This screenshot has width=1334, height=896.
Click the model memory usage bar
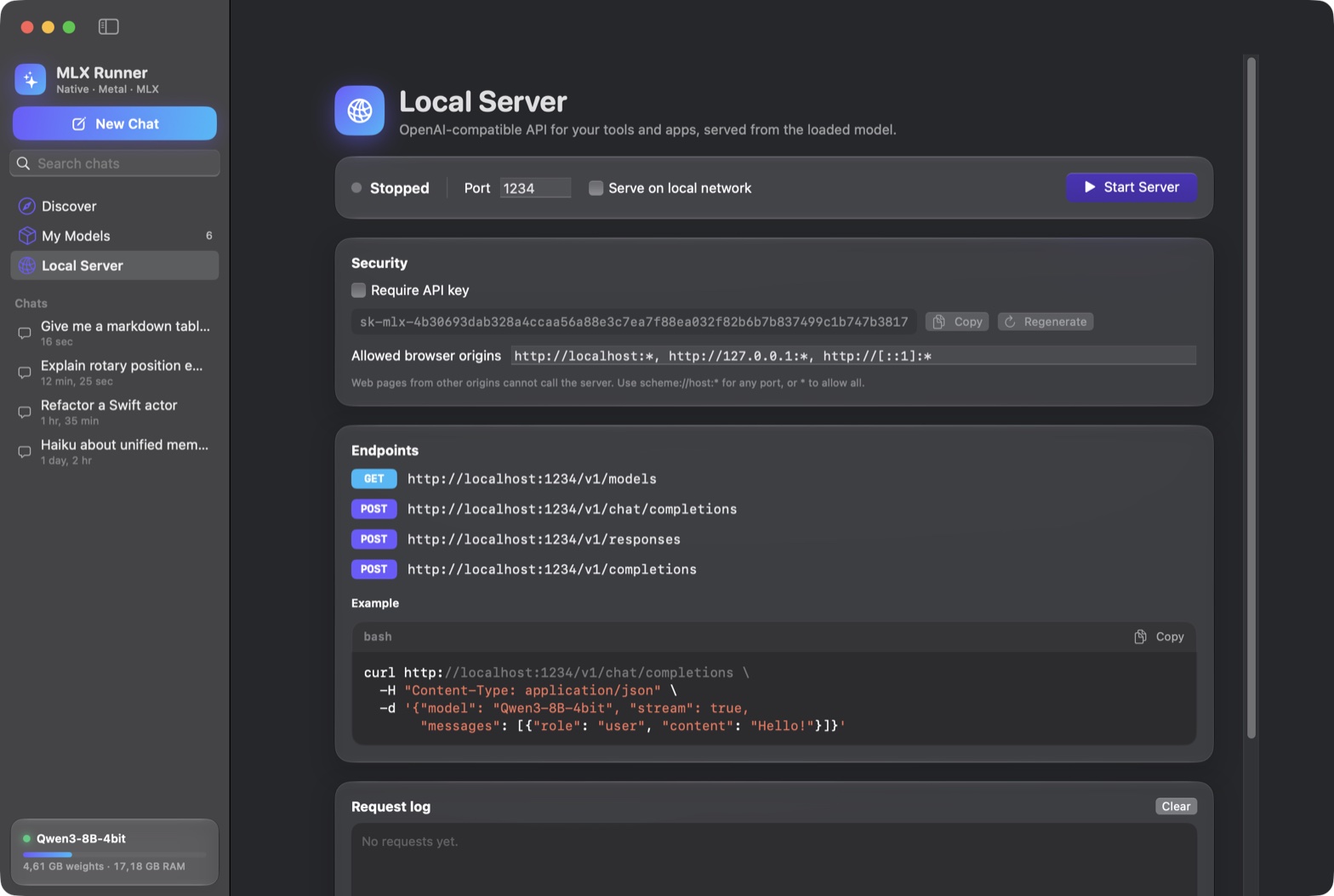[x=115, y=854]
